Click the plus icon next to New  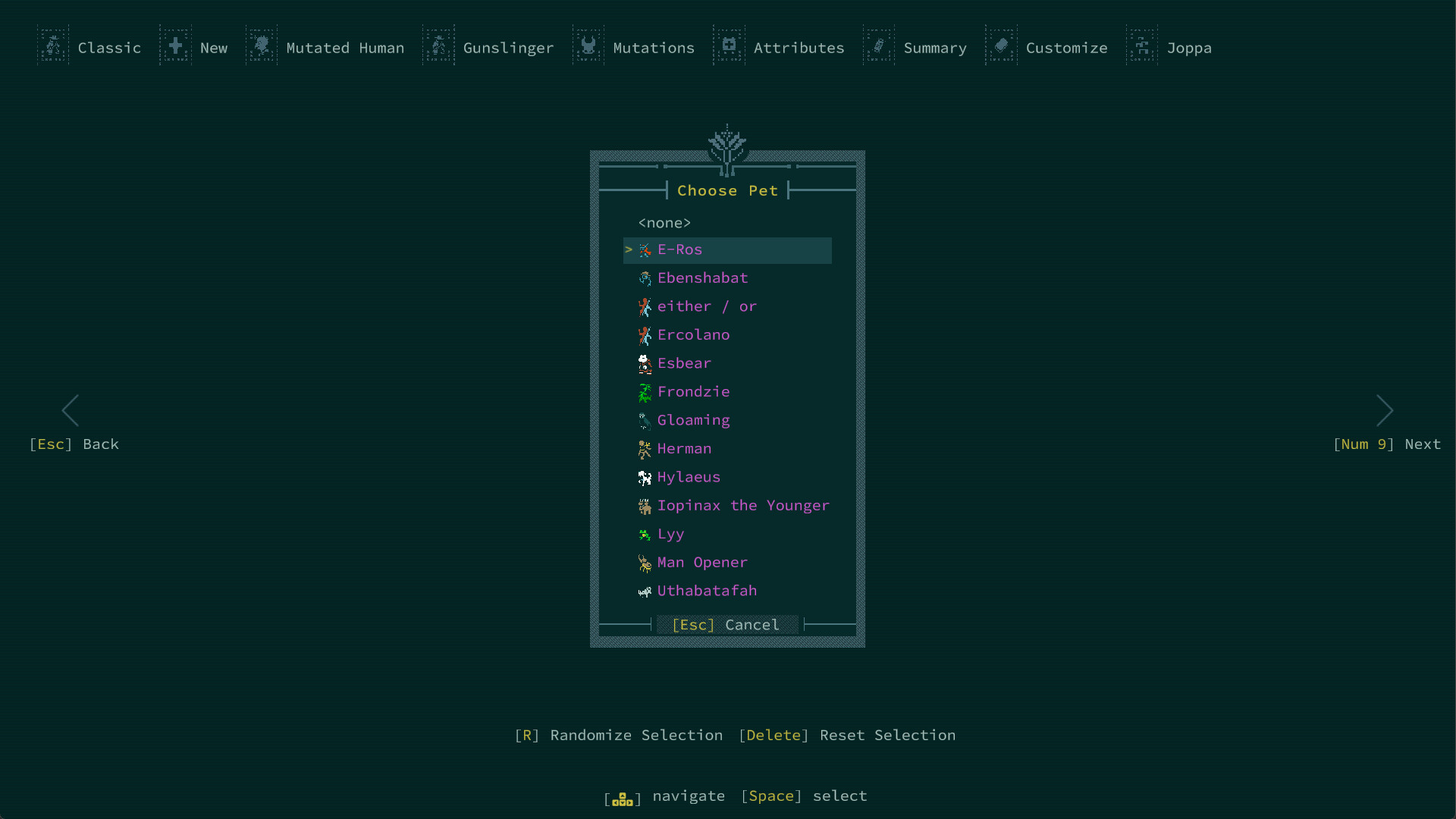click(175, 45)
